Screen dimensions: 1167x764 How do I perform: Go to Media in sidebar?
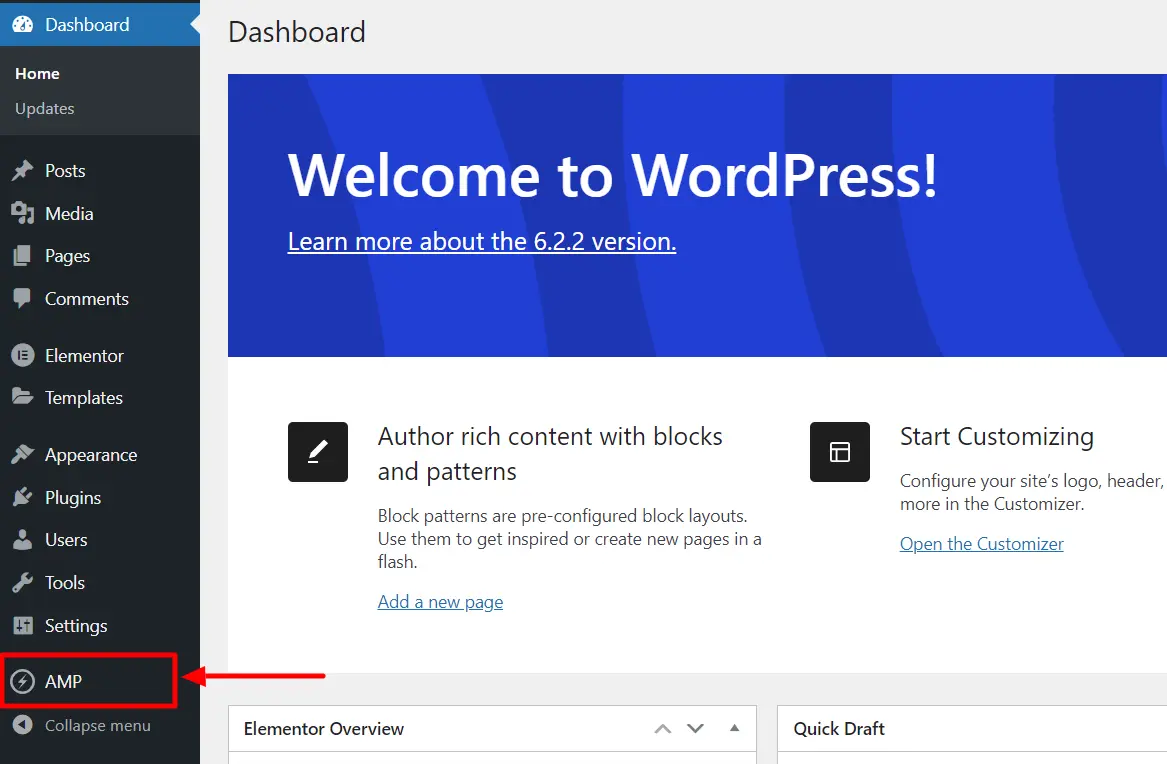click(x=100, y=214)
